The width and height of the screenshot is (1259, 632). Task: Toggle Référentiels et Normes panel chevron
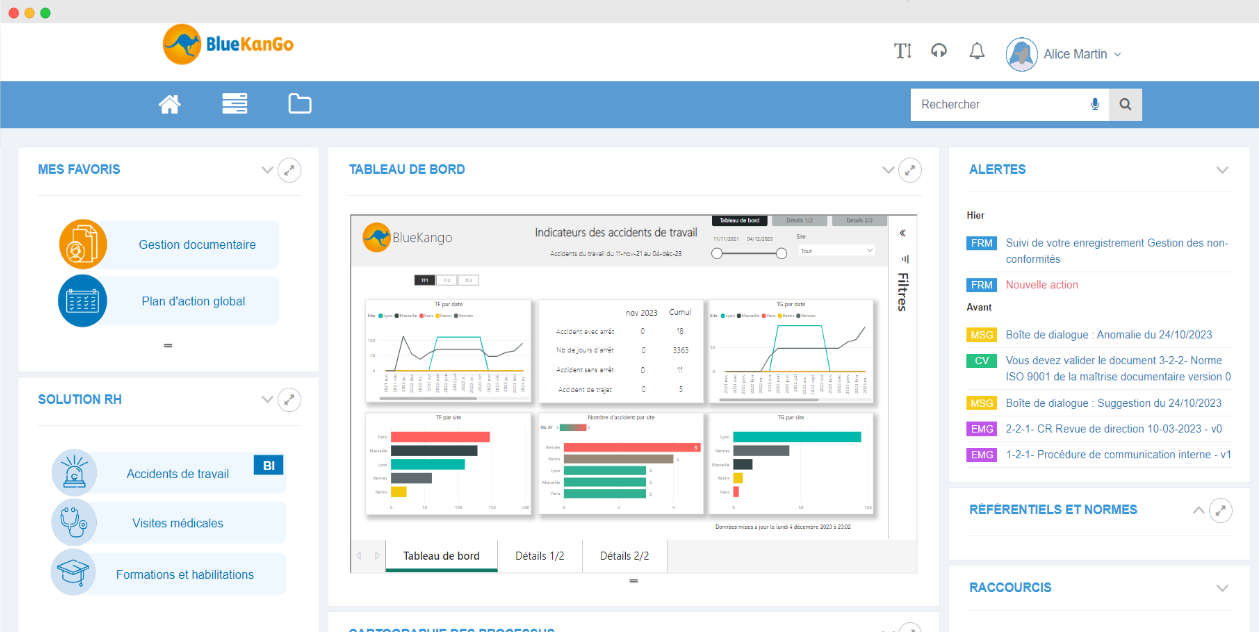click(x=1199, y=510)
